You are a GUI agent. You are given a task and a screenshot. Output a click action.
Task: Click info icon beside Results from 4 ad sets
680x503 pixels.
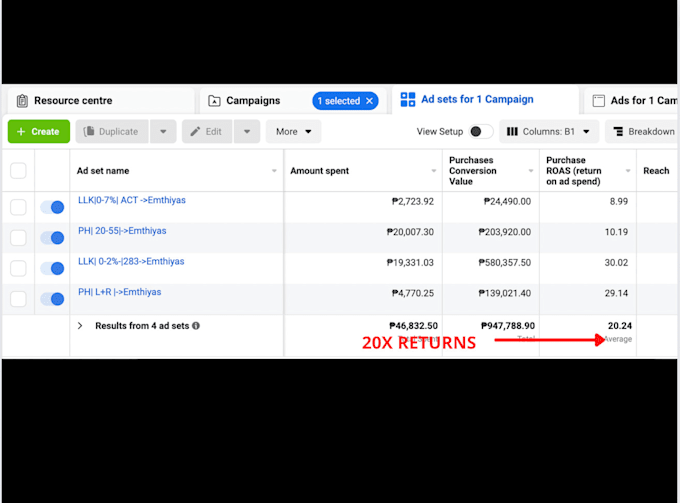196,326
